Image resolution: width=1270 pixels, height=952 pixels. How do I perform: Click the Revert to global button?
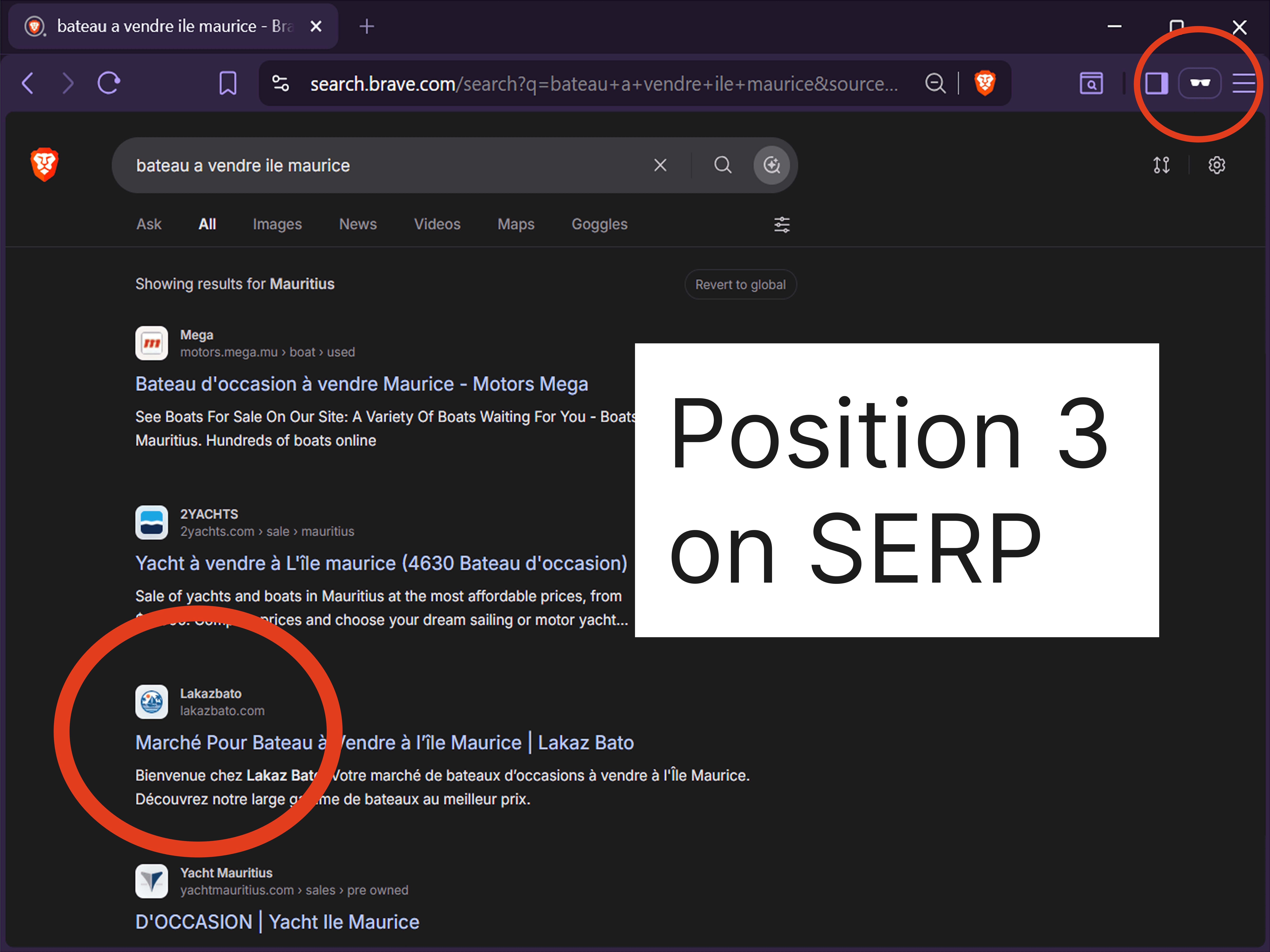741,285
